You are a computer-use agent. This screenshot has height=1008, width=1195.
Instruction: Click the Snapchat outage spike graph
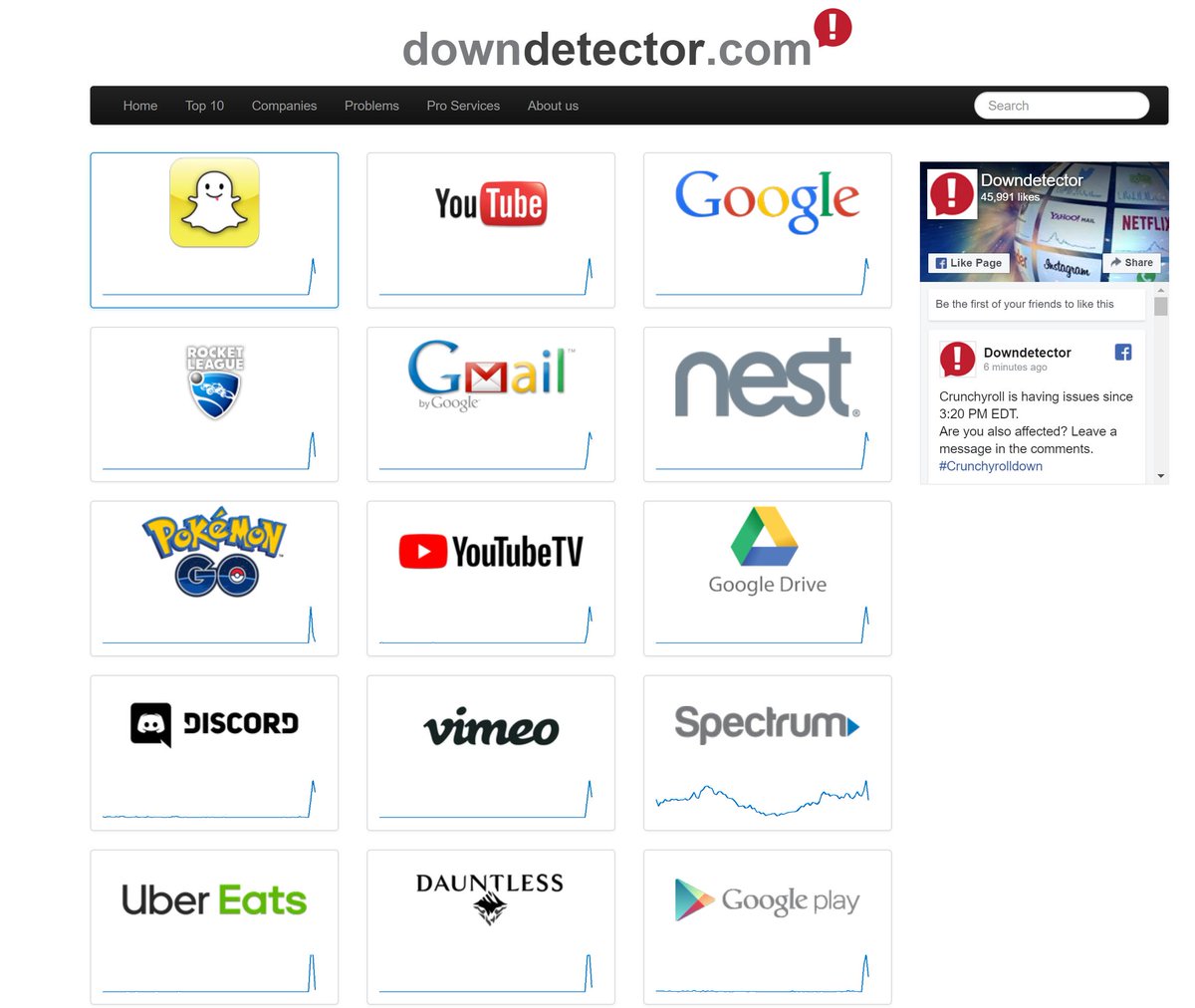pos(209,277)
